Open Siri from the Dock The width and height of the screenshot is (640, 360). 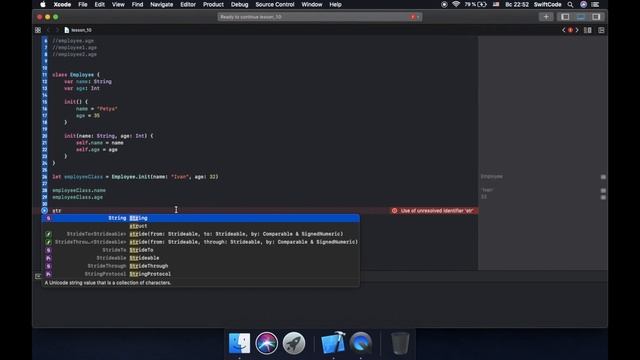pyautogui.click(x=267, y=343)
